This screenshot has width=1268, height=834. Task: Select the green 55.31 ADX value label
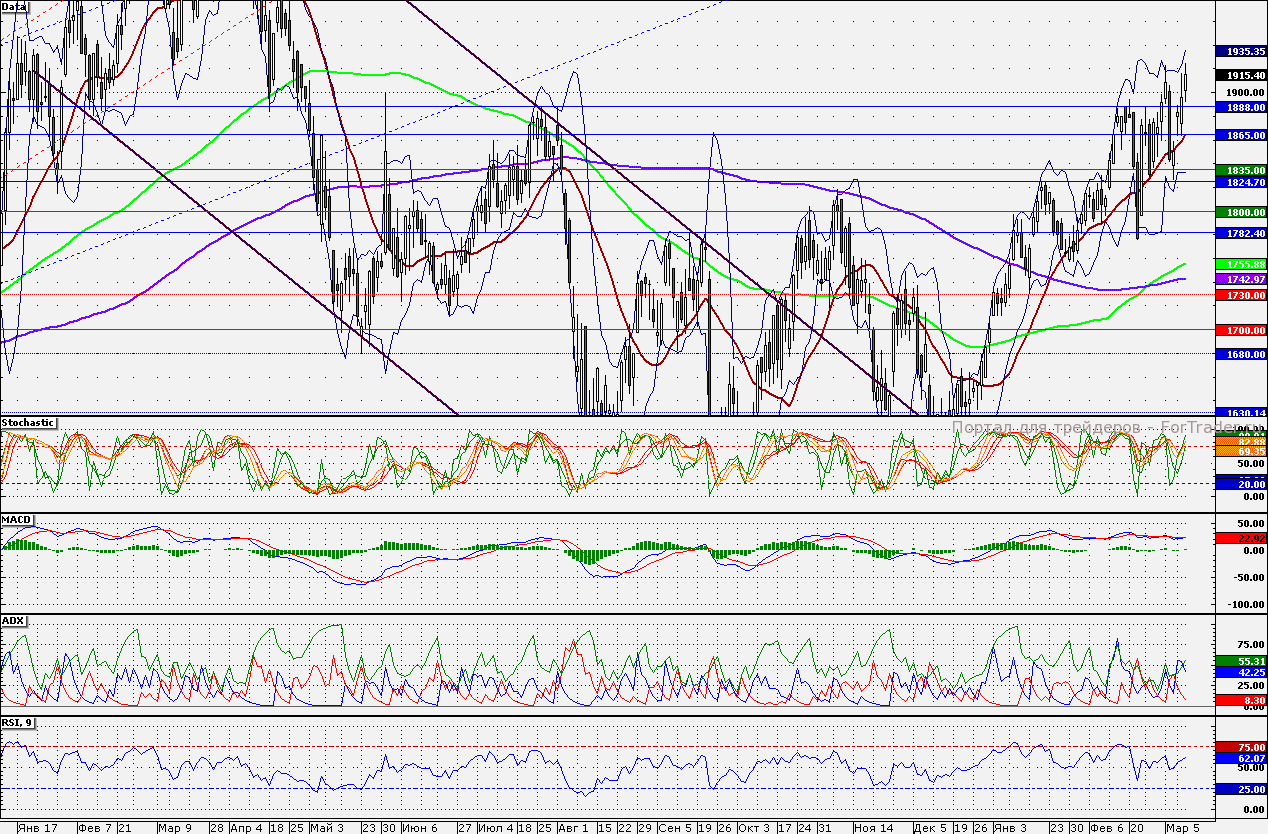[x=1239, y=661]
